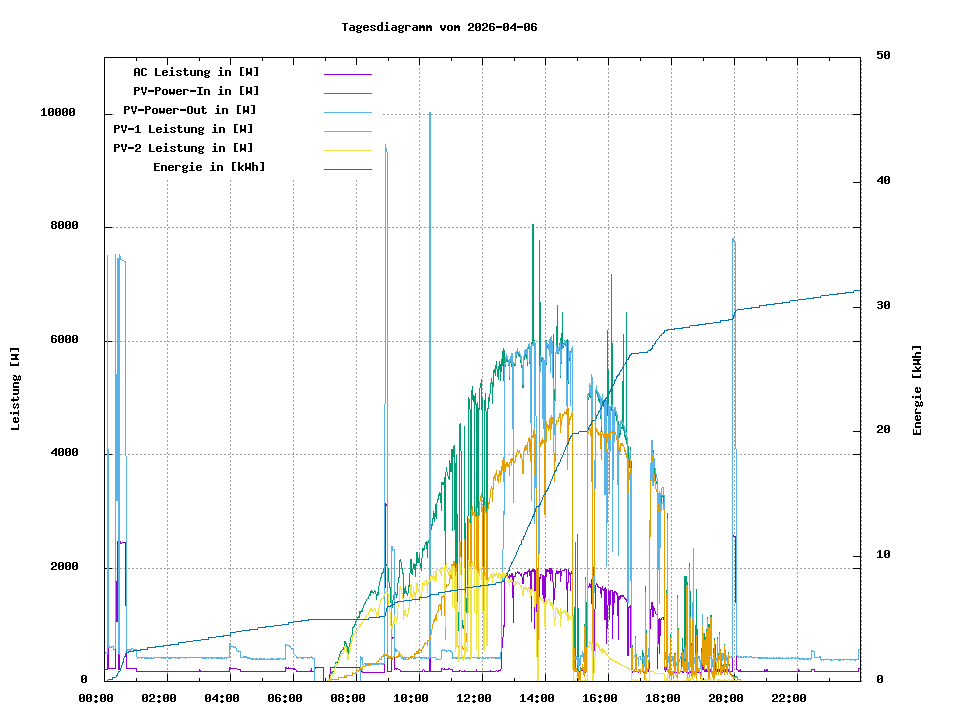Click the 50 tick on the energy axis
This screenshot has height=720, width=960.
[x=883, y=56]
